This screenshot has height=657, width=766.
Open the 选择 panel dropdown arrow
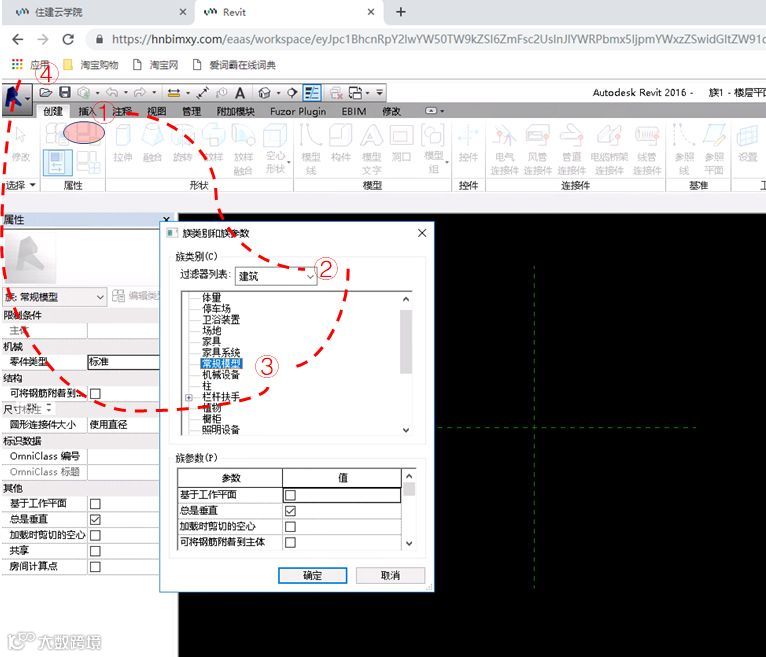coord(33,185)
